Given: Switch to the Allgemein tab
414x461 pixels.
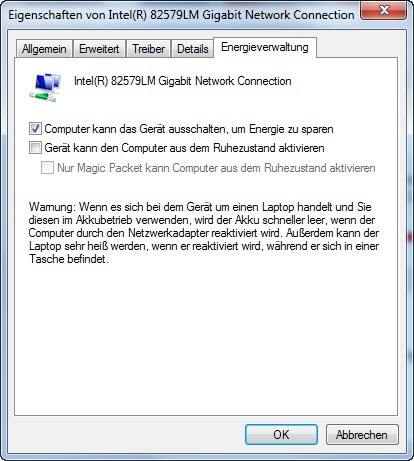Looking at the screenshot, I should 44,49.
